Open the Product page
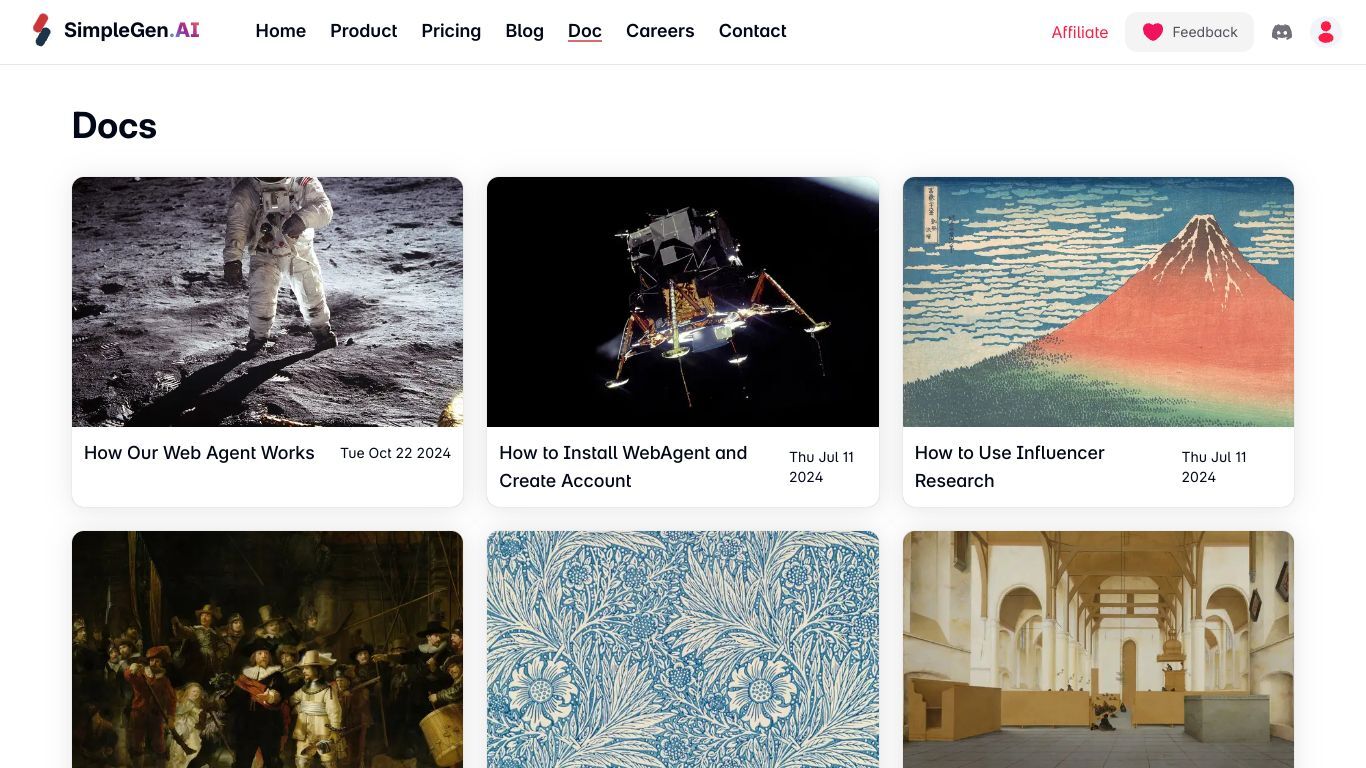The image size is (1366, 768). 364,31
